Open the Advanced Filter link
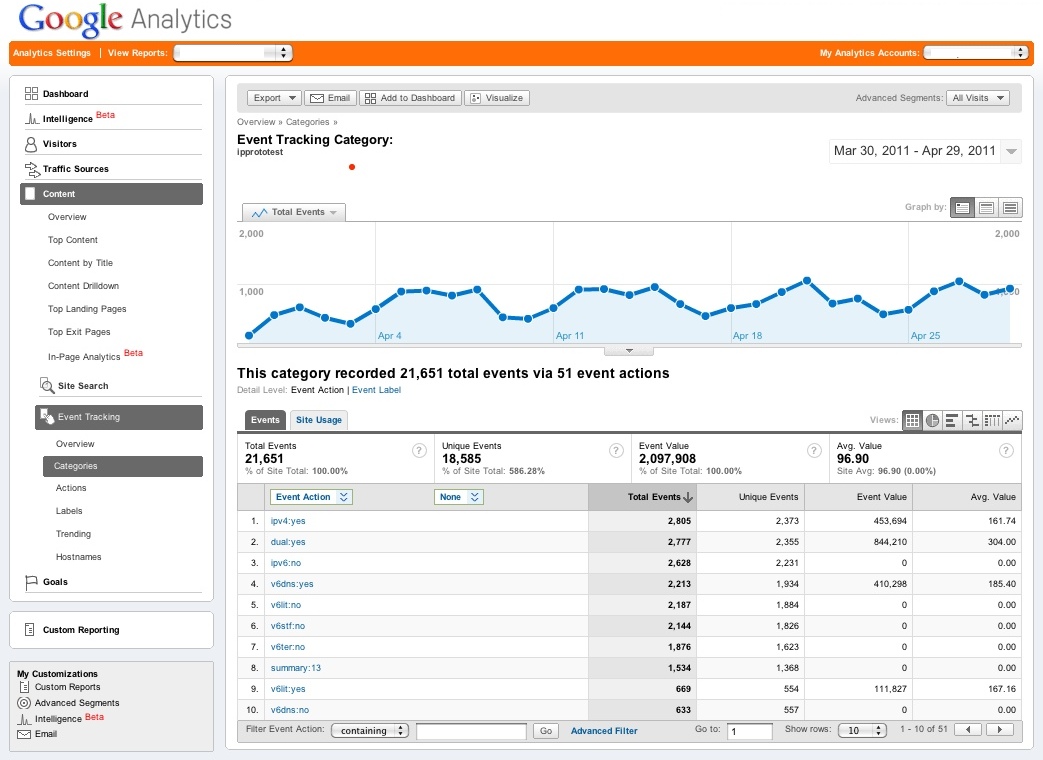 tap(604, 731)
